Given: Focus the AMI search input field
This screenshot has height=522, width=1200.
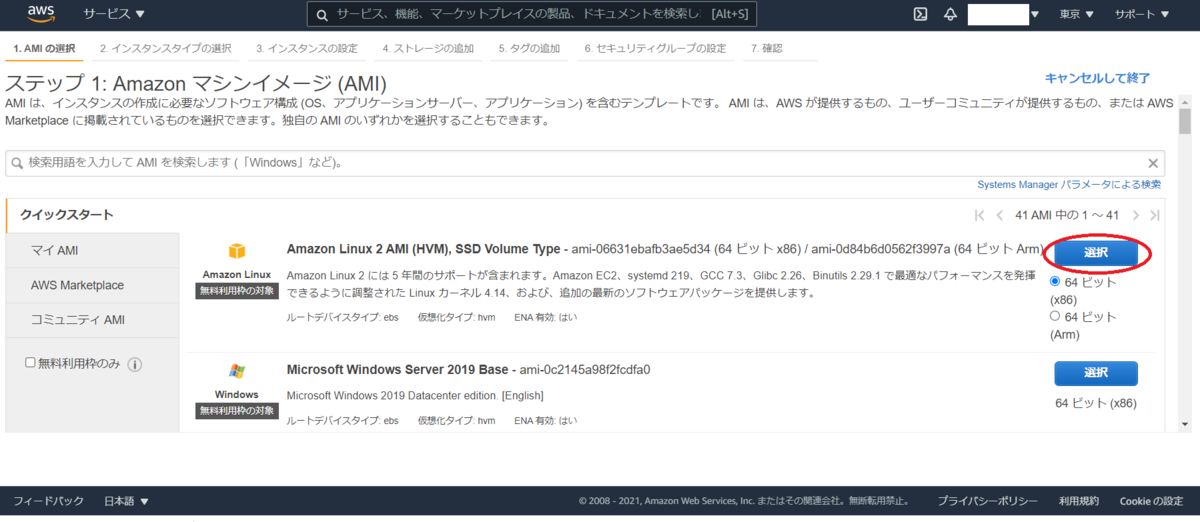Looking at the screenshot, I should (585, 163).
